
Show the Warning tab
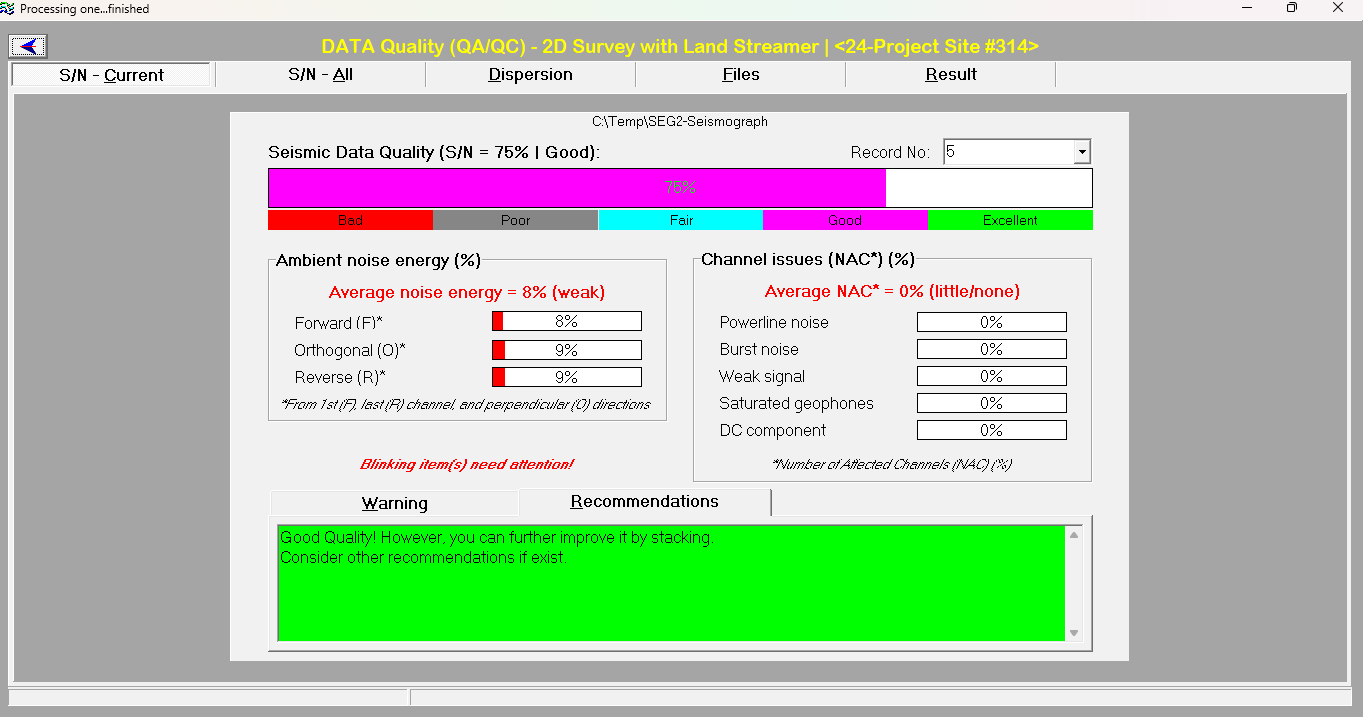click(394, 503)
